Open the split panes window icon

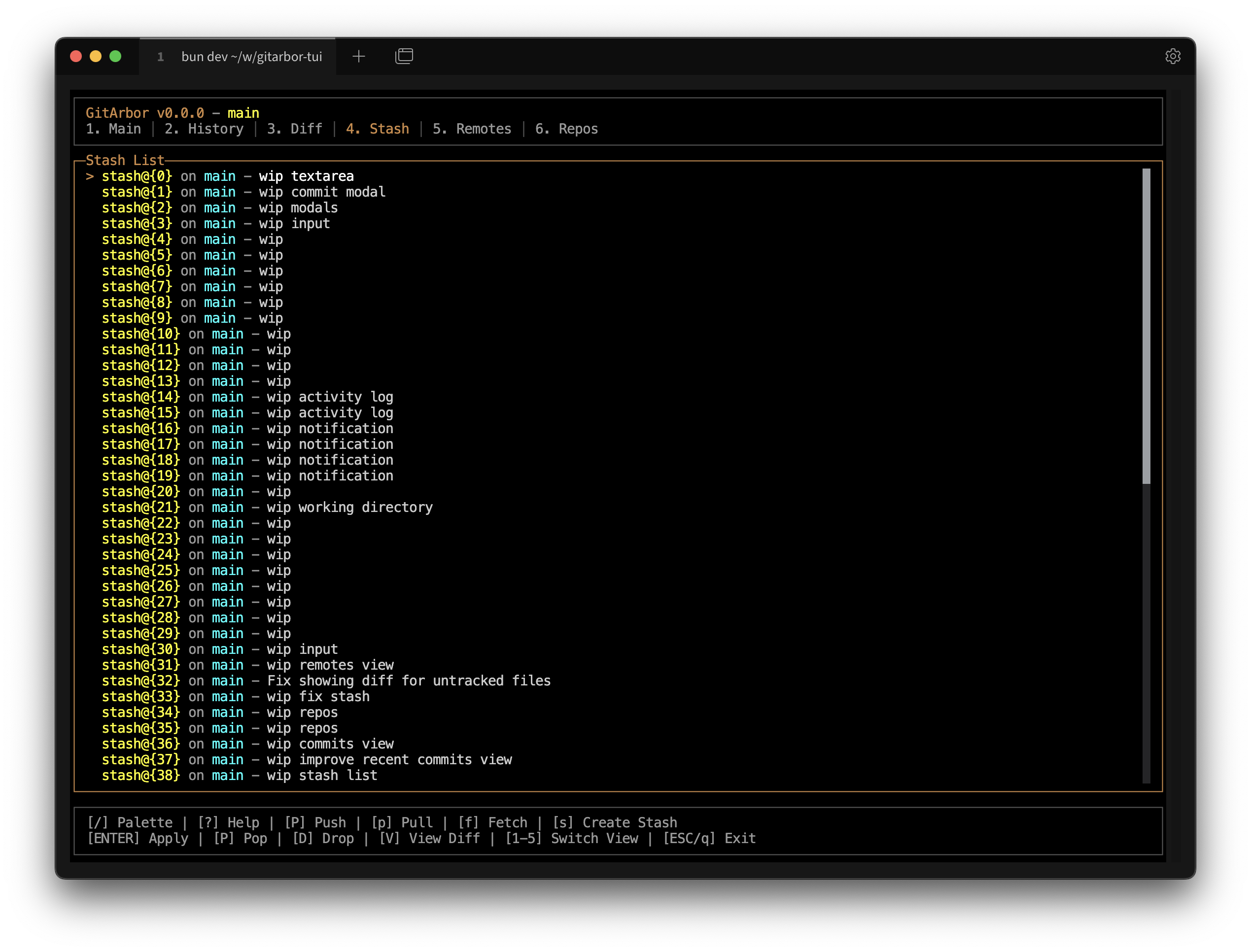coord(404,56)
